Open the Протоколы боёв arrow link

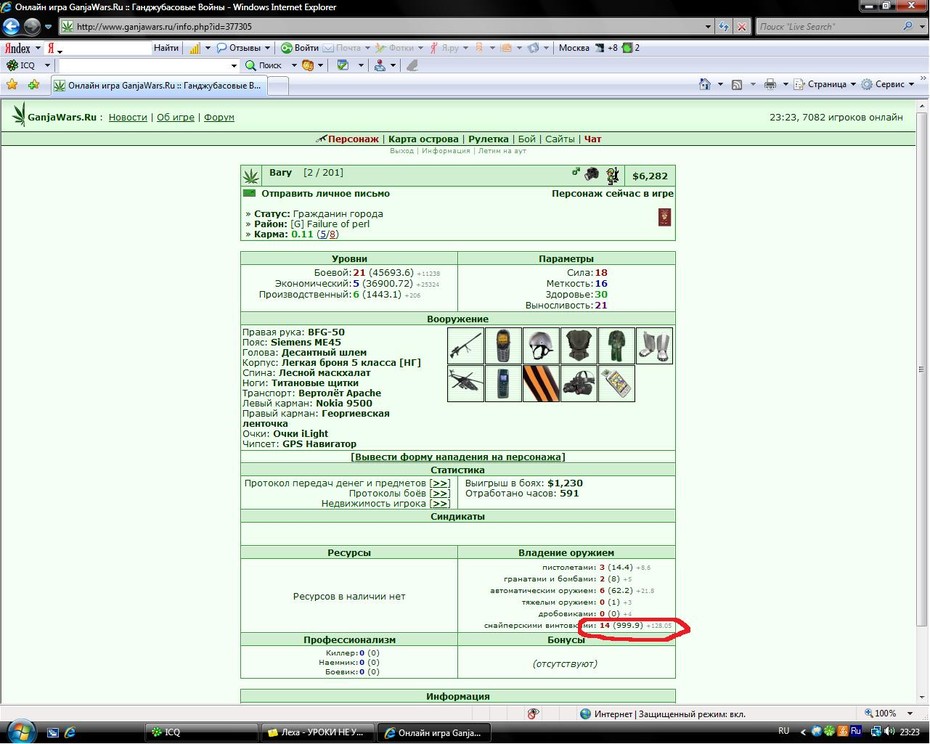(439, 493)
